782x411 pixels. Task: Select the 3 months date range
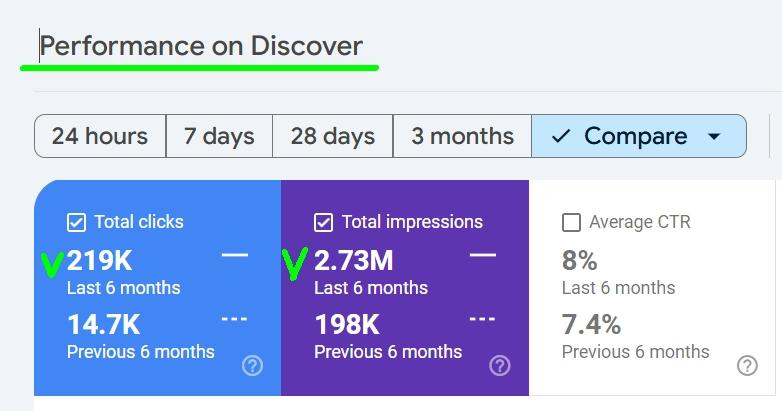[x=462, y=136]
